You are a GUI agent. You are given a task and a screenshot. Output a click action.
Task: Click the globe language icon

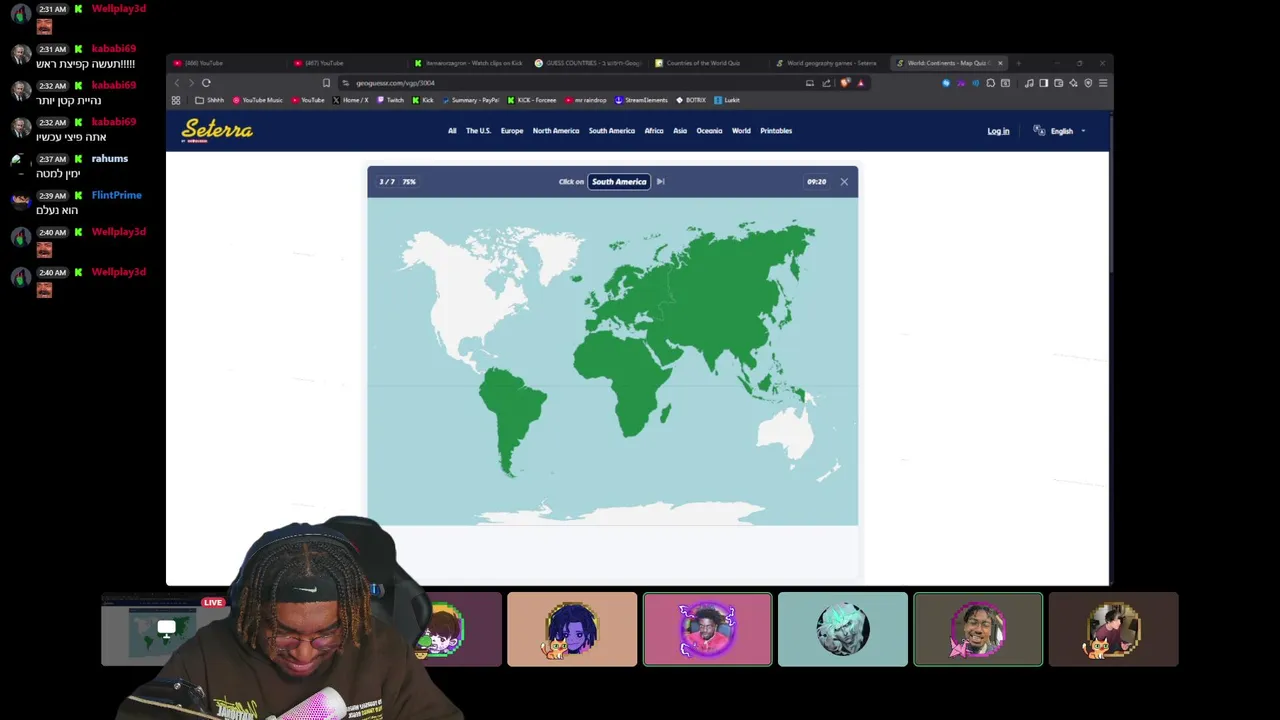point(1039,131)
